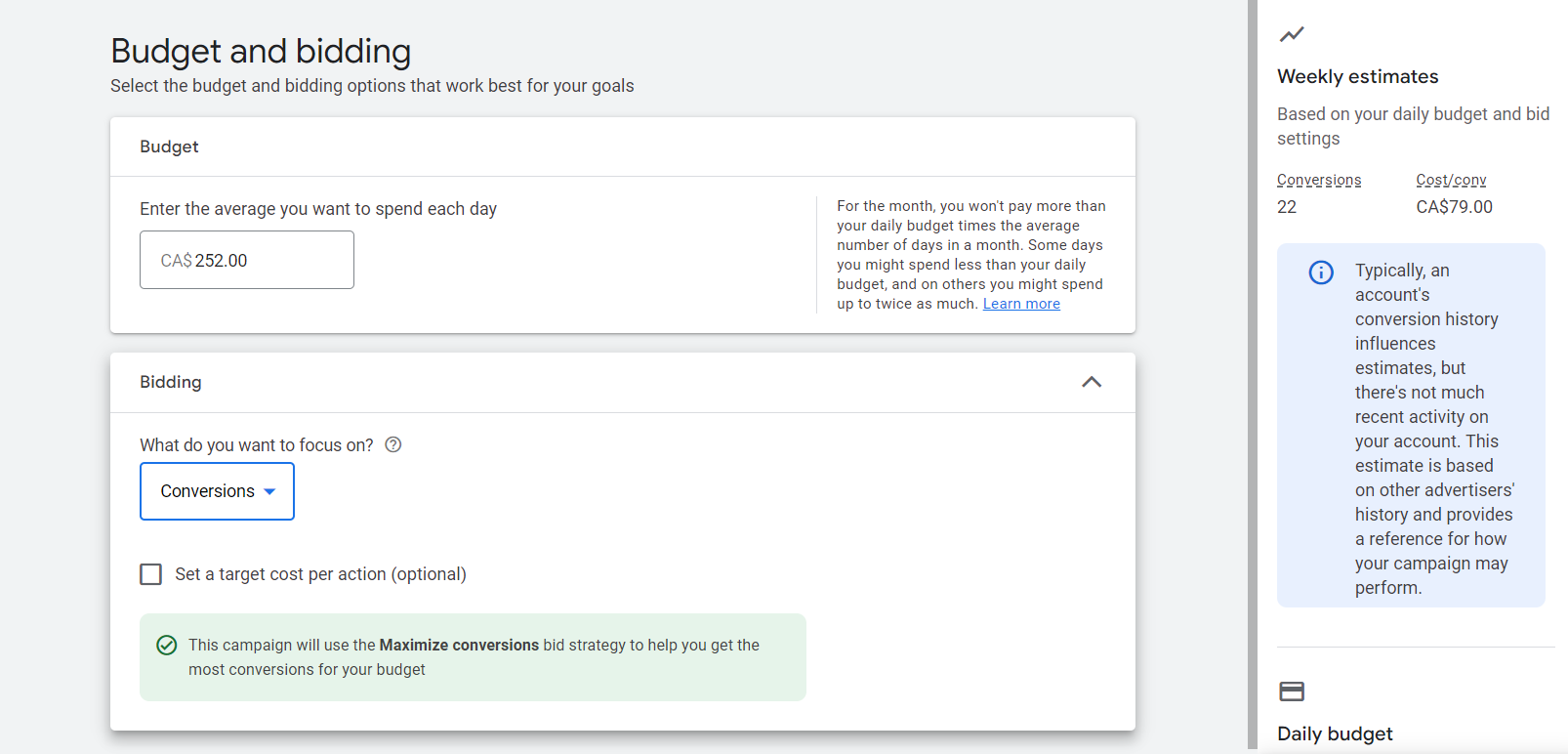Screen dimensions: 1568x754
Task: Collapse the Bidding section using the chevron
Action: pyautogui.click(x=1092, y=382)
